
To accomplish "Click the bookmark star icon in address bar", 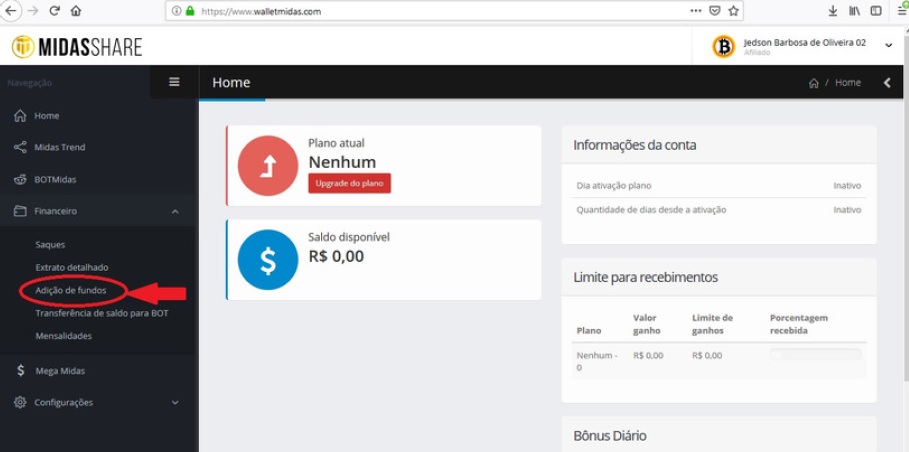I will pos(734,11).
